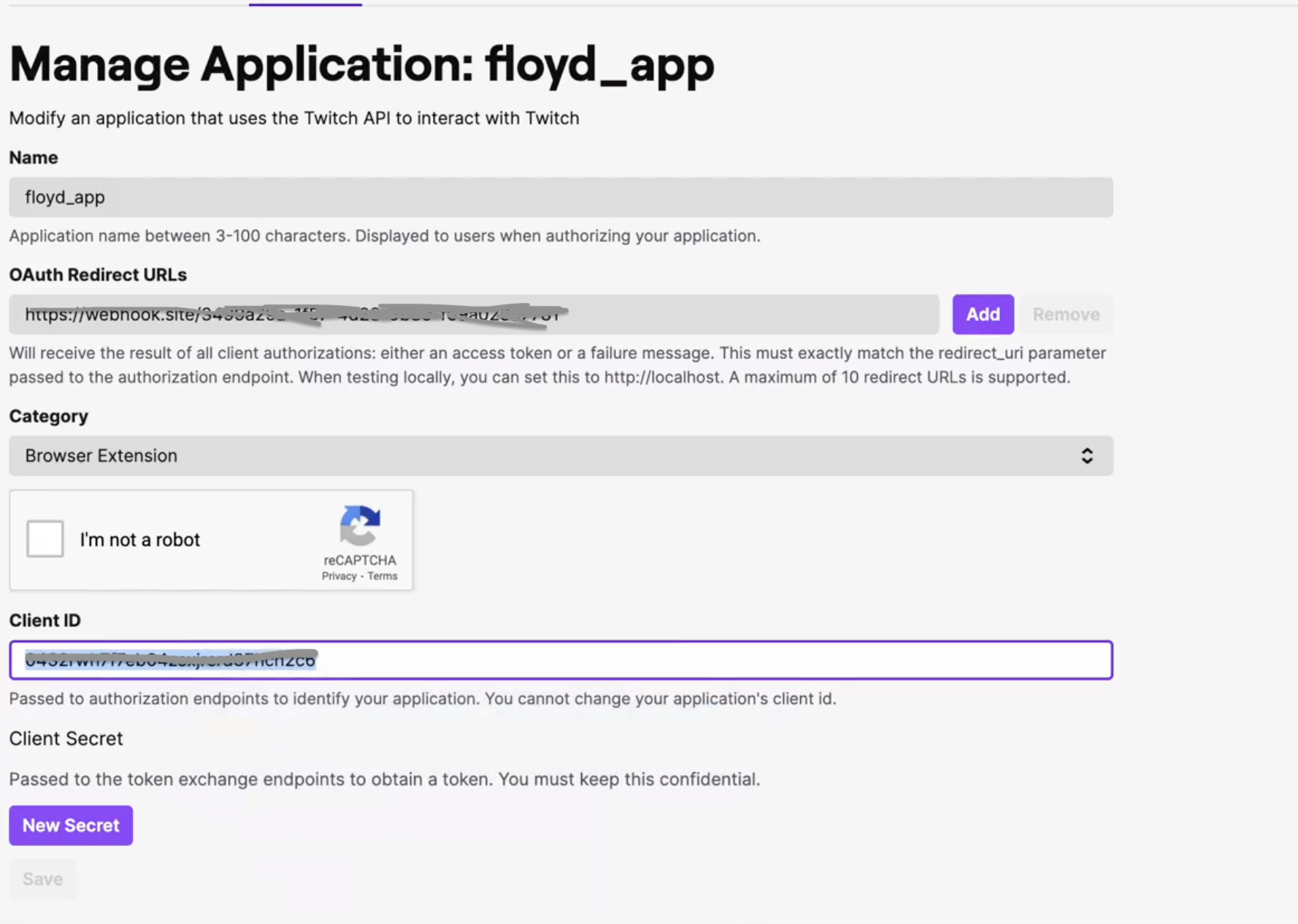Screen dimensions: 1298x924
Task: Open the reCAPTCHA Terms link
Action: coord(383,576)
